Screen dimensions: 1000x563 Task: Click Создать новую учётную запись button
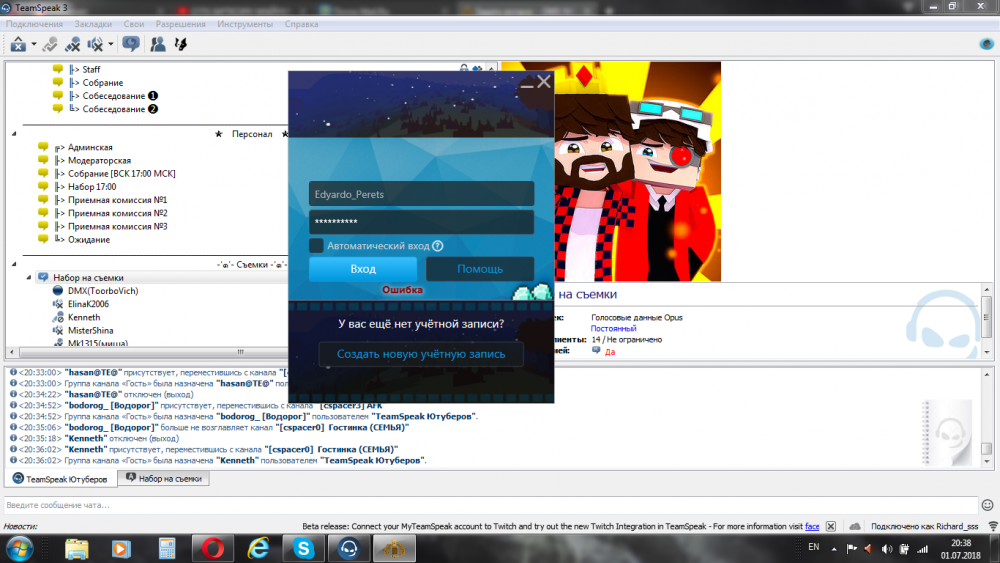pos(421,354)
